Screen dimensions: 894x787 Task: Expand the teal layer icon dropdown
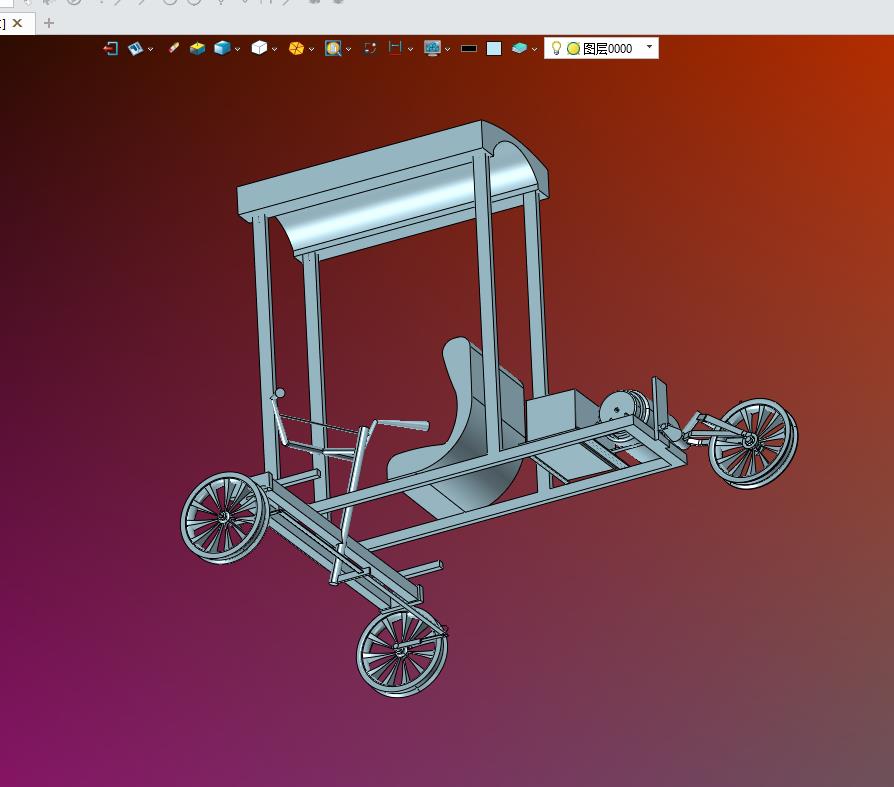(534, 49)
